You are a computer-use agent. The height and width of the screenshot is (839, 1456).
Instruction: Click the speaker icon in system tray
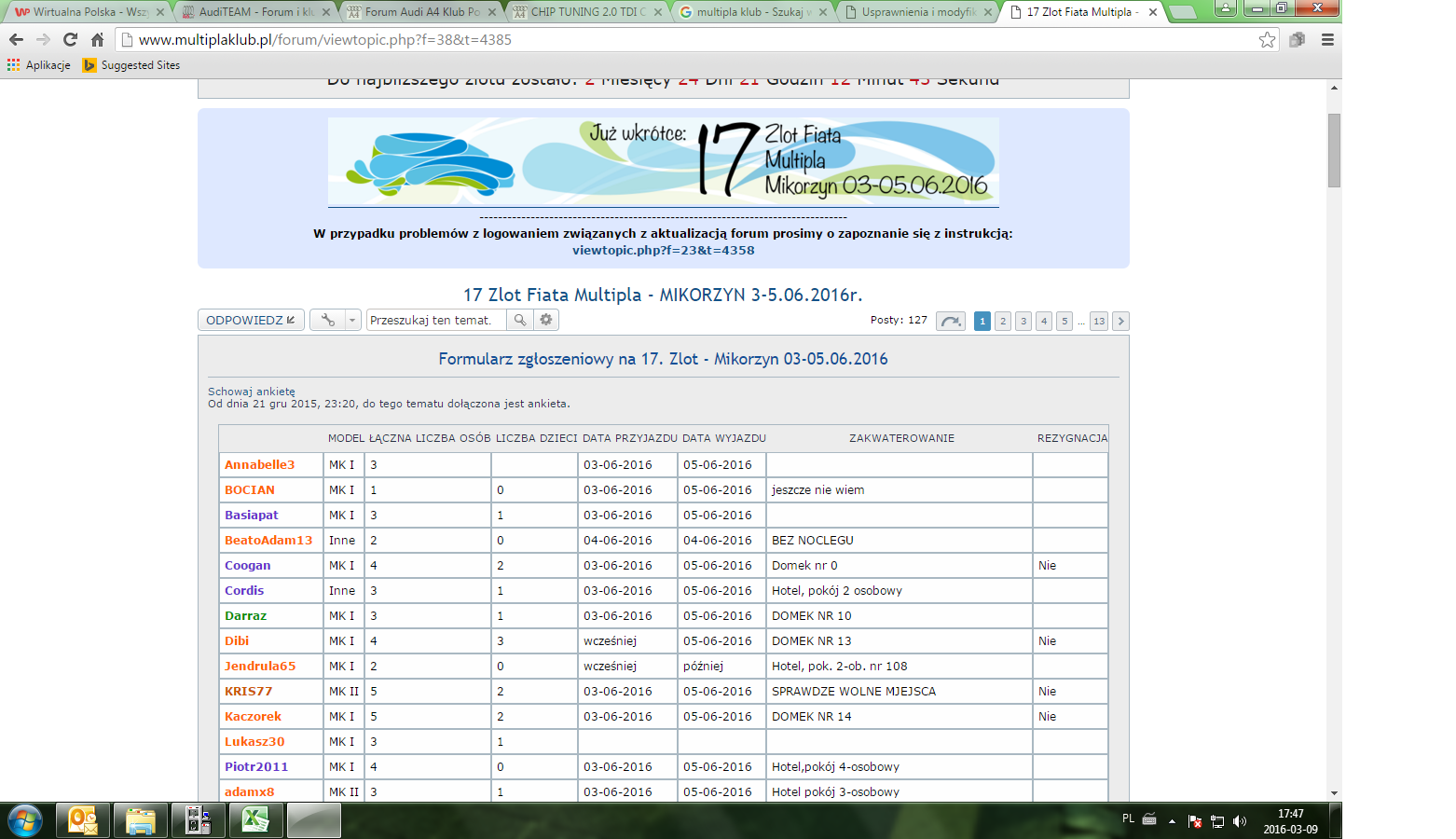click(x=1241, y=821)
